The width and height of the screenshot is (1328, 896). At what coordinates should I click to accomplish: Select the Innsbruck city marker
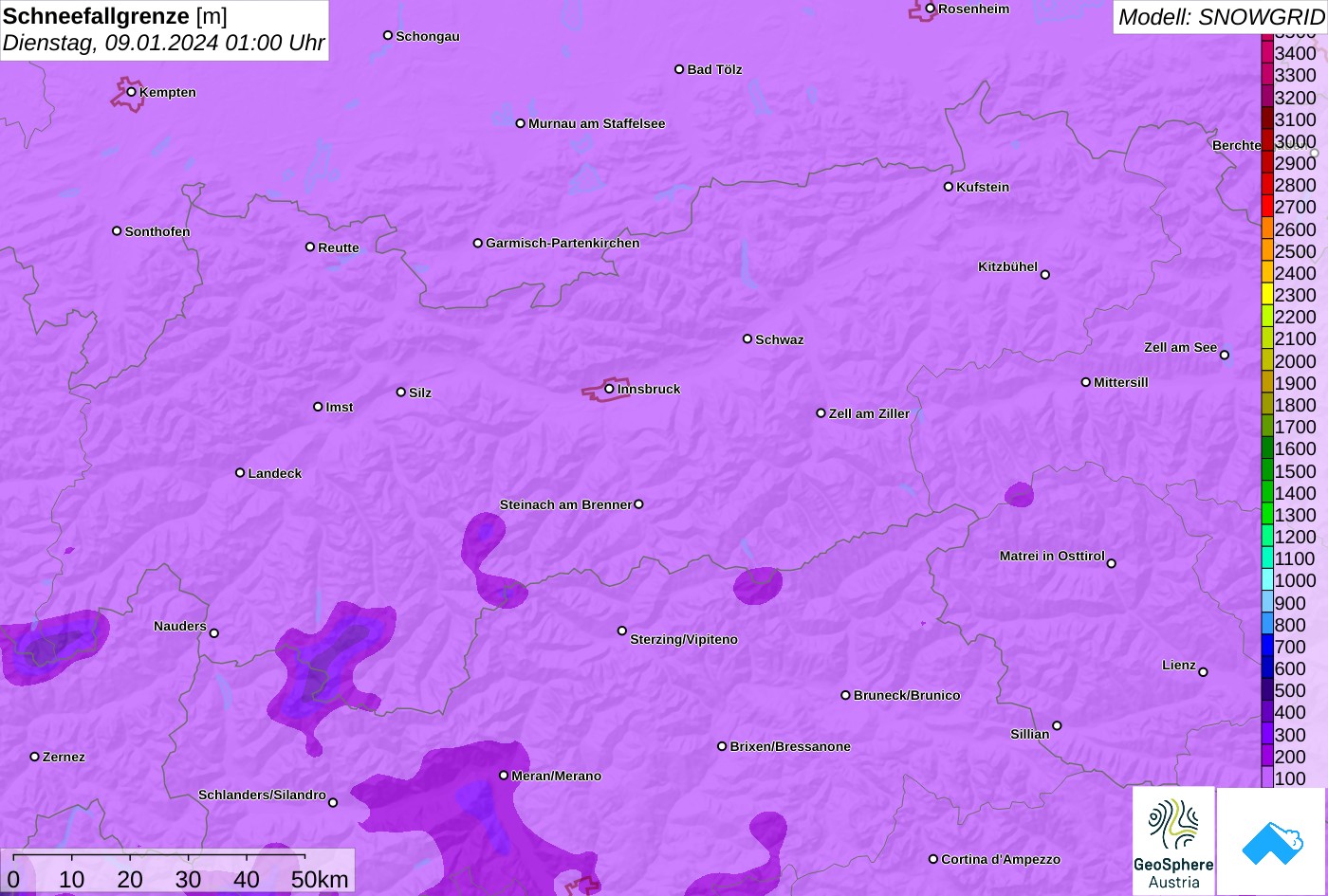(609, 389)
